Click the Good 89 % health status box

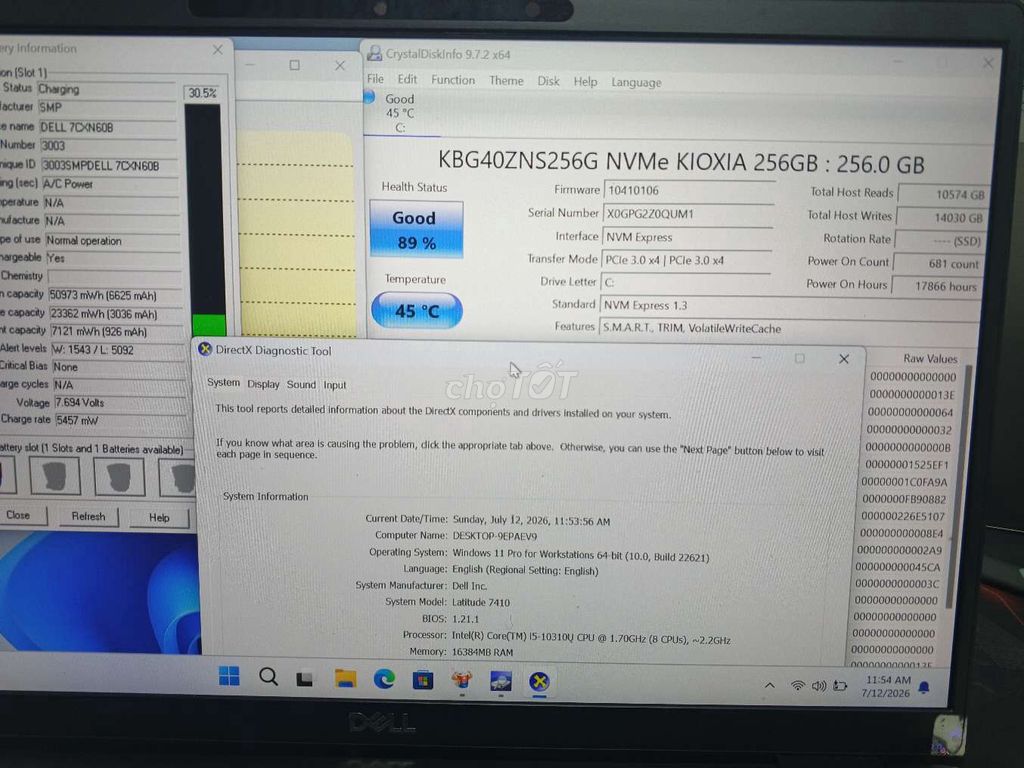click(x=416, y=229)
